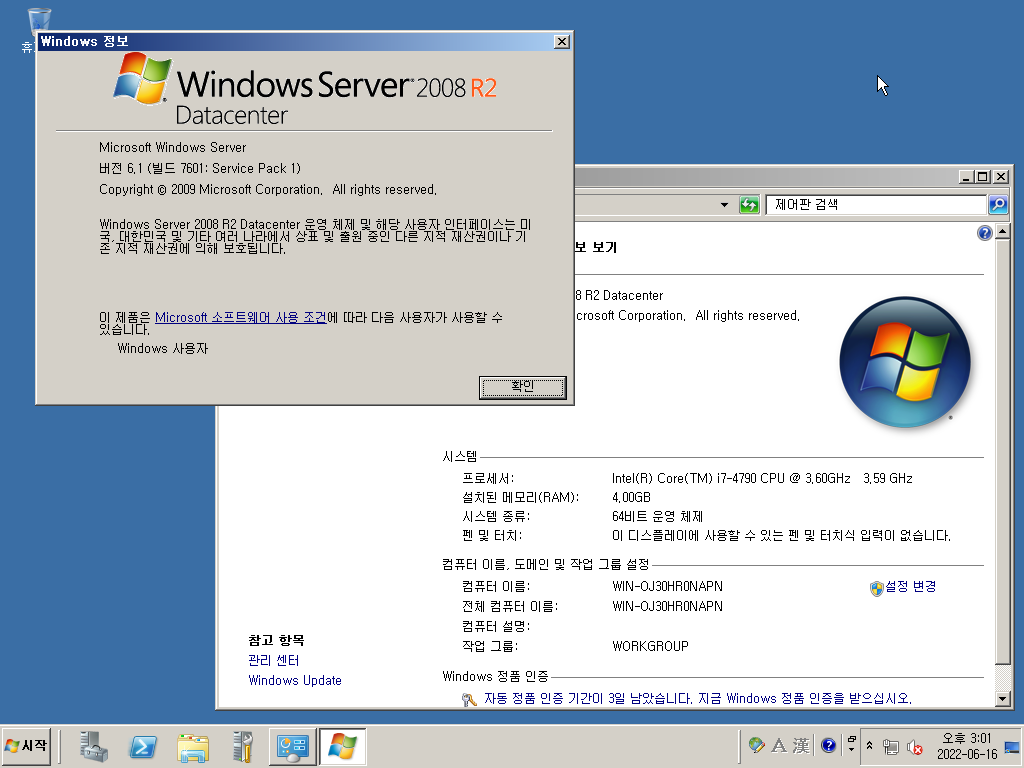Screen dimensions: 1024x768
Task: Click the 버전 6.1 빌드 7601 version line
Action: (x=200, y=168)
